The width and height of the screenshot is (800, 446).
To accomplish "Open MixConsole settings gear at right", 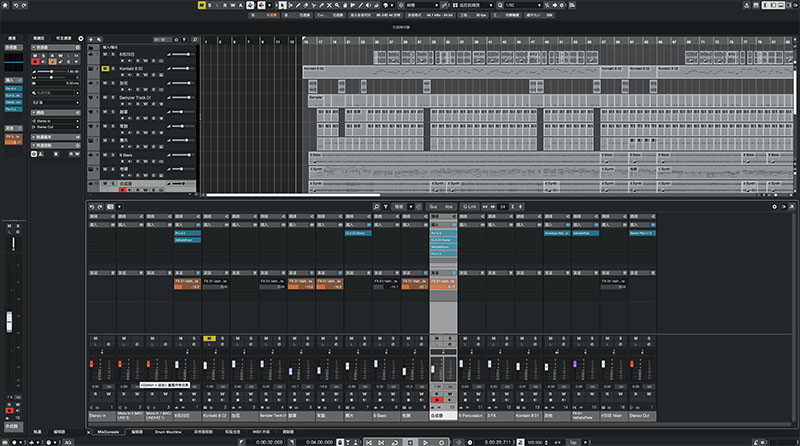I will click(x=774, y=207).
